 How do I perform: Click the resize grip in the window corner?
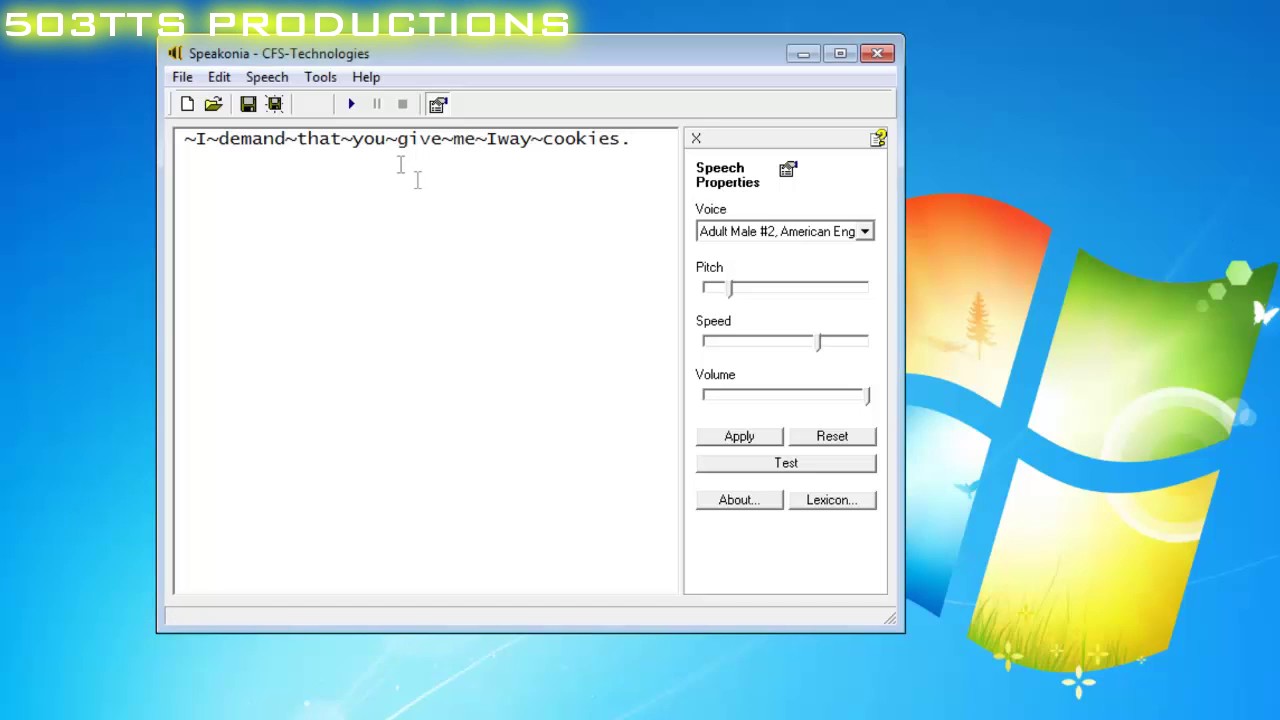tap(890, 619)
